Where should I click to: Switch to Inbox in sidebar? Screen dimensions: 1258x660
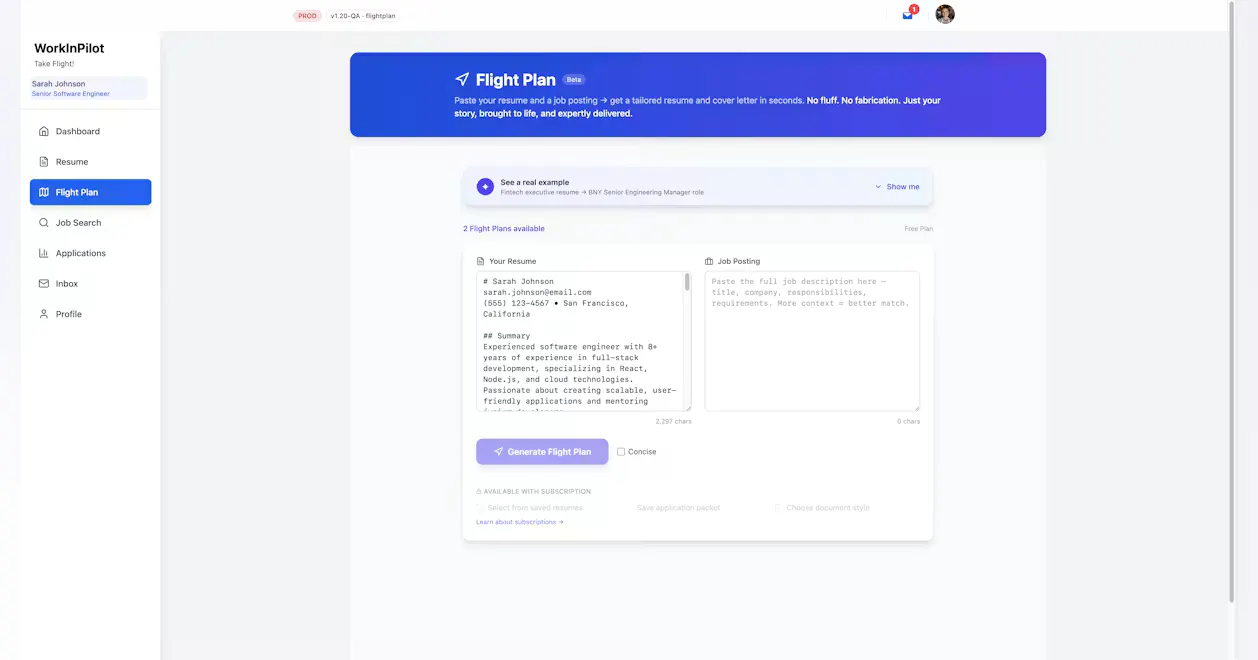click(90, 284)
